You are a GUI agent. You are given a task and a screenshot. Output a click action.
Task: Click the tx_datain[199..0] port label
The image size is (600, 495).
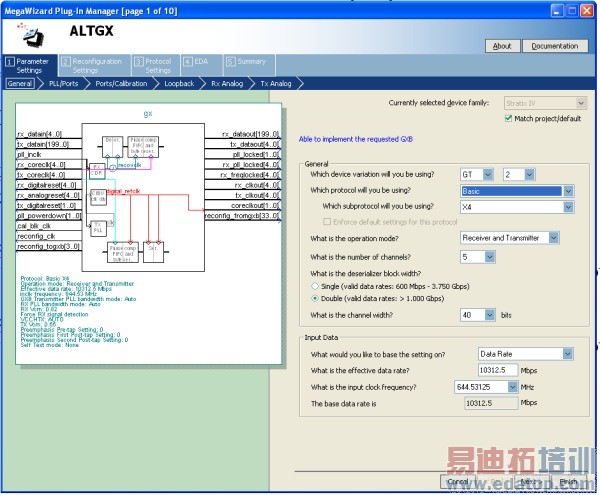(x=43, y=144)
